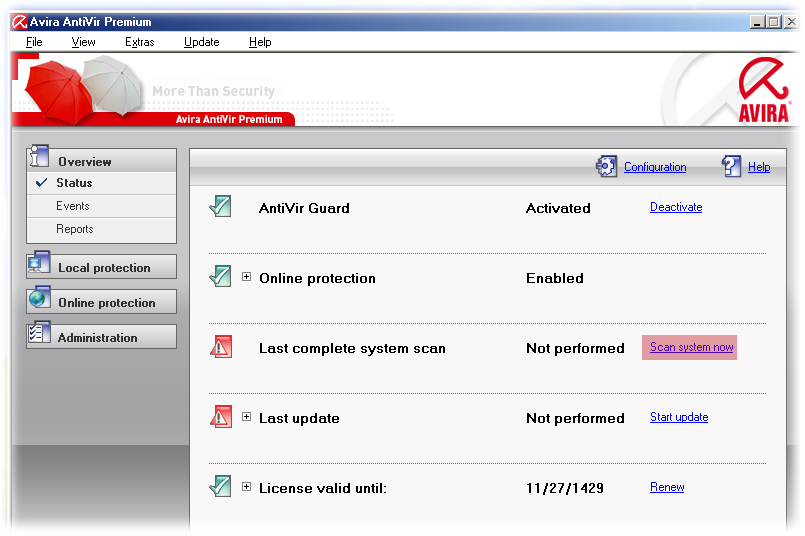Click the AntiVir Guard label
805x536 pixels.
pyautogui.click(x=304, y=208)
